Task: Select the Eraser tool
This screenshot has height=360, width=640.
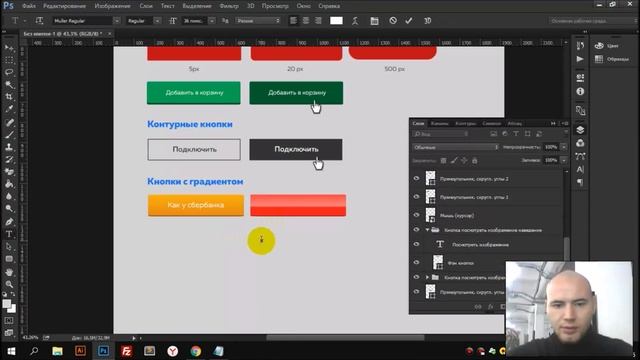Action: [9, 172]
